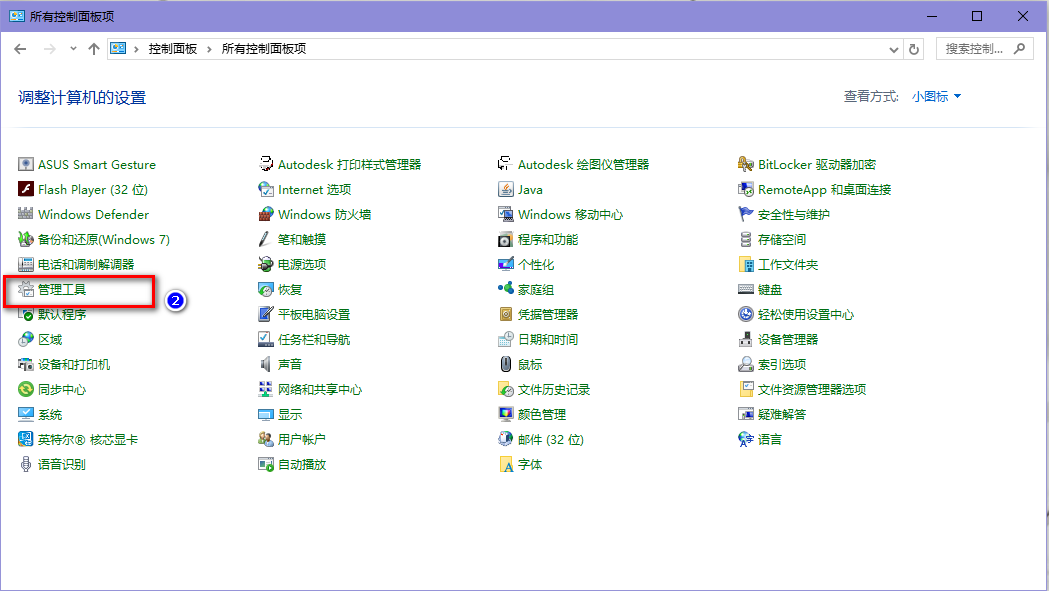Viewport: 1049px width, 591px height.
Task: Click the Internet 选项 icon
Action: 266,189
